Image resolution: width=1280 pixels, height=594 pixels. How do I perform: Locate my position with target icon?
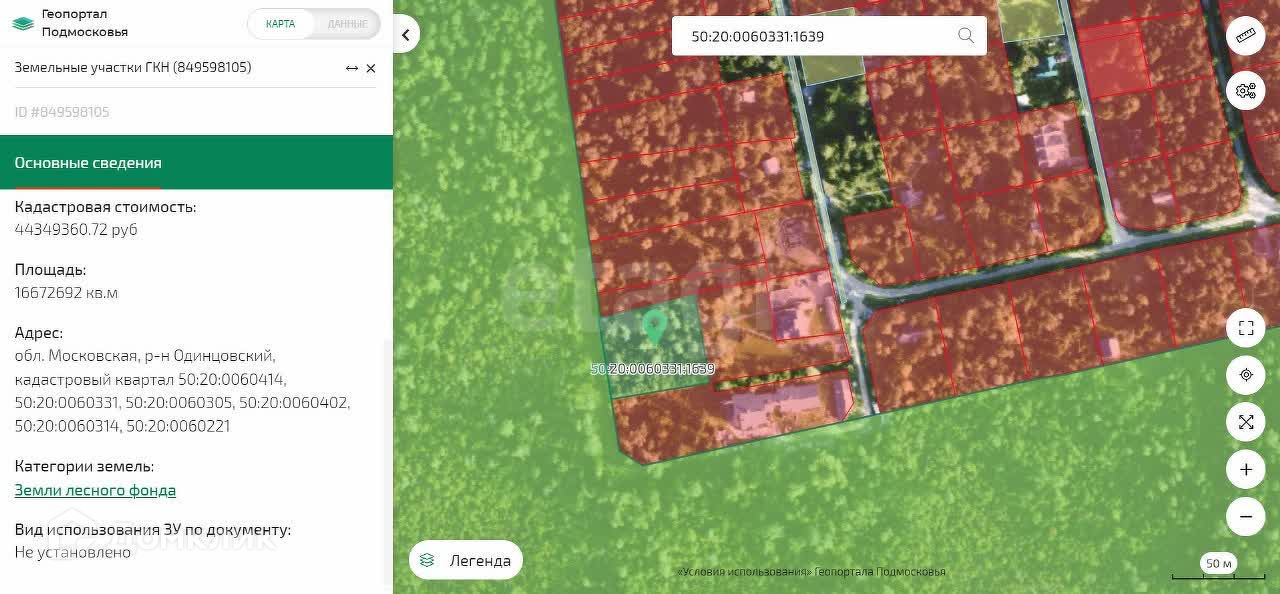tap(1246, 375)
